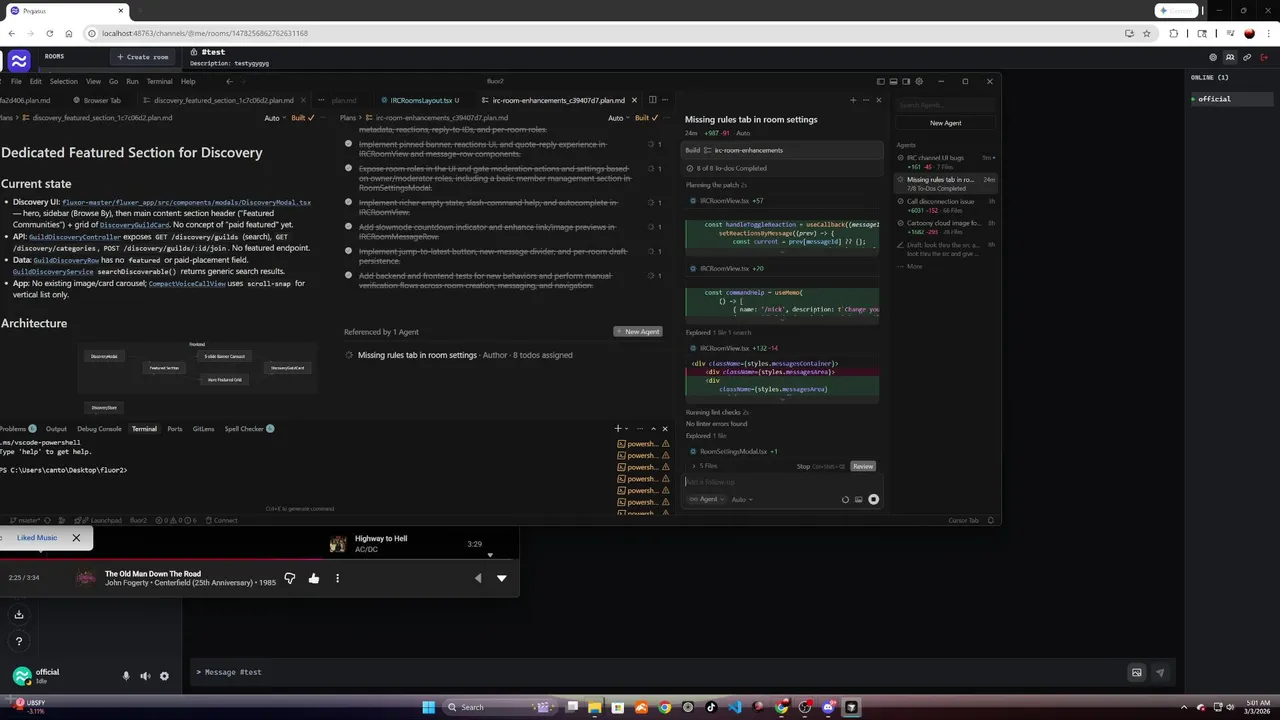Toggle the jump-to-latest button todo item

(x=348, y=251)
